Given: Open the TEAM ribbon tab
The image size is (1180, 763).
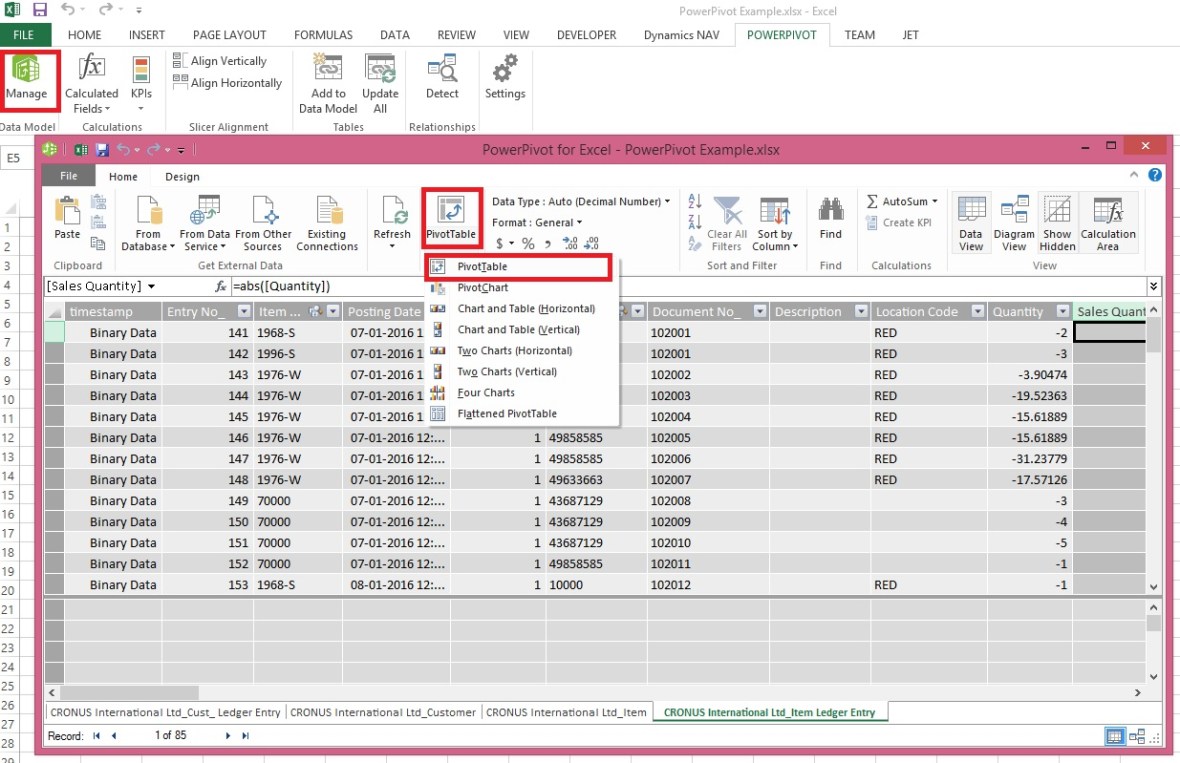Looking at the screenshot, I should [x=859, y=34].
